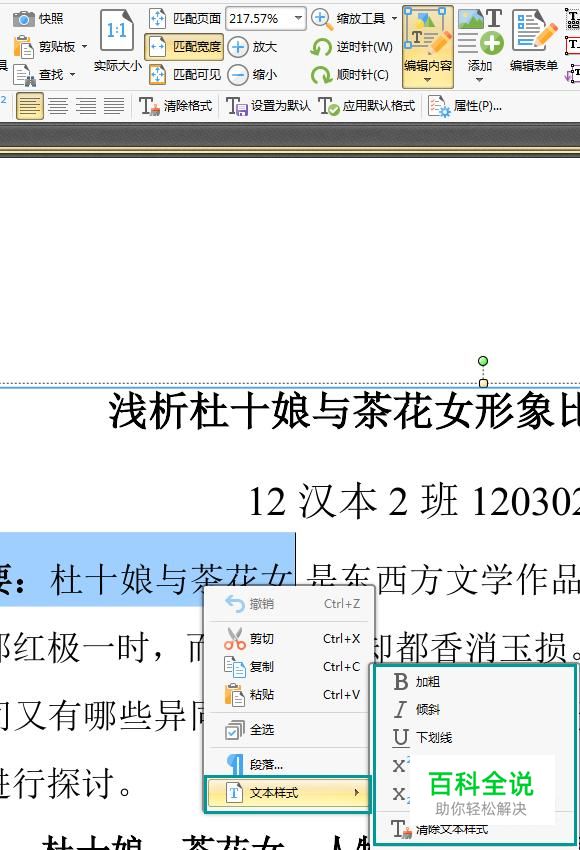Click Set as Default (设置为默认)
580x850 pixels.
(x=268, y=106)
